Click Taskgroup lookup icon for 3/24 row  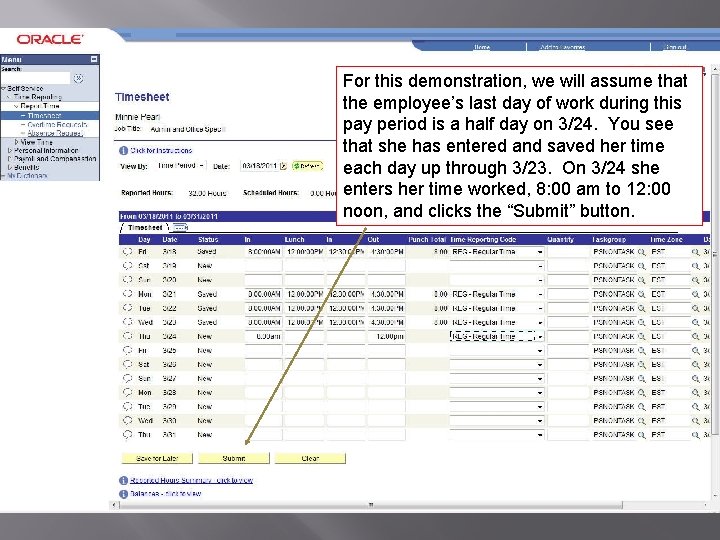click(x=641, y=336)
